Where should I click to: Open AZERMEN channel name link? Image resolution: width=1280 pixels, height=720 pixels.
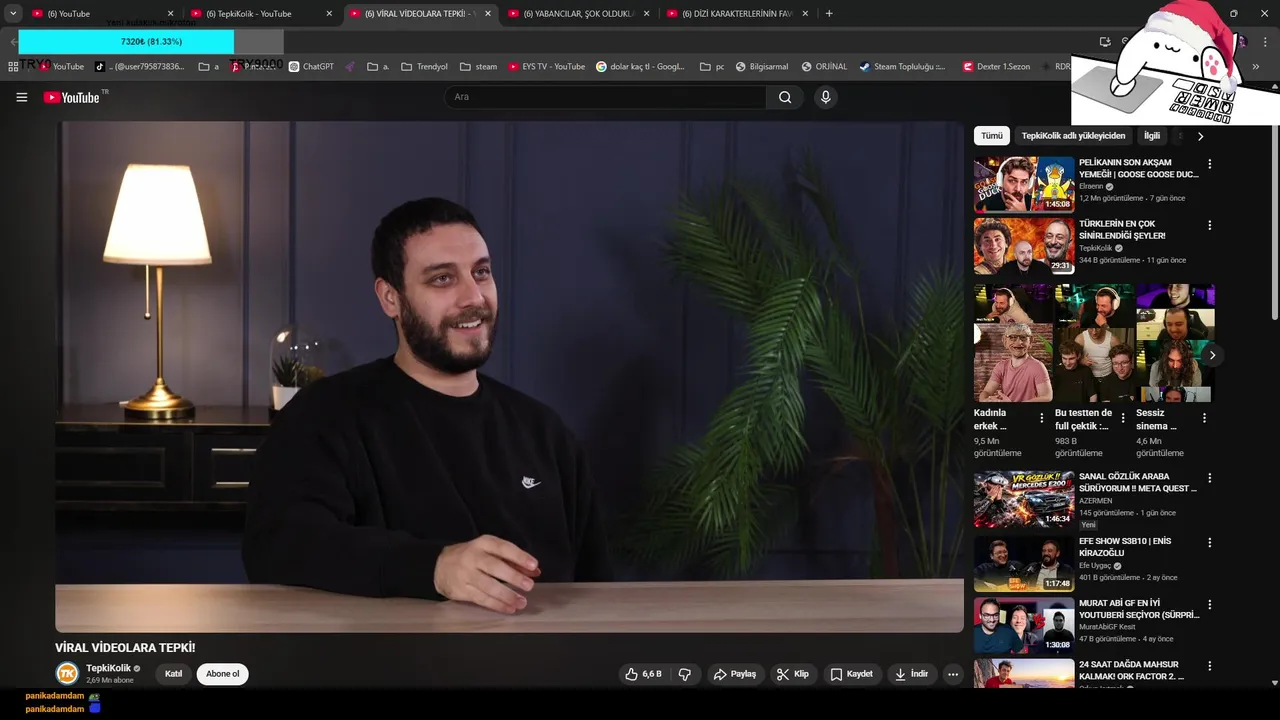pyautogui.click(x=1095, y=501)
